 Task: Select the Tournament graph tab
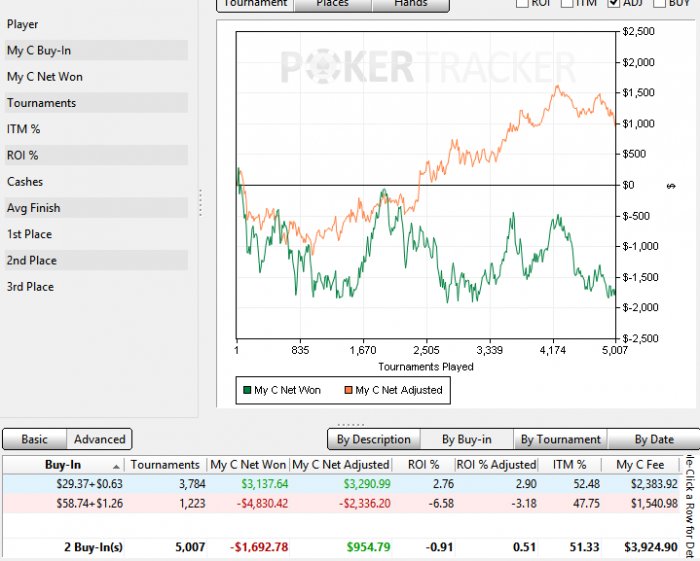tap(255, 4)
